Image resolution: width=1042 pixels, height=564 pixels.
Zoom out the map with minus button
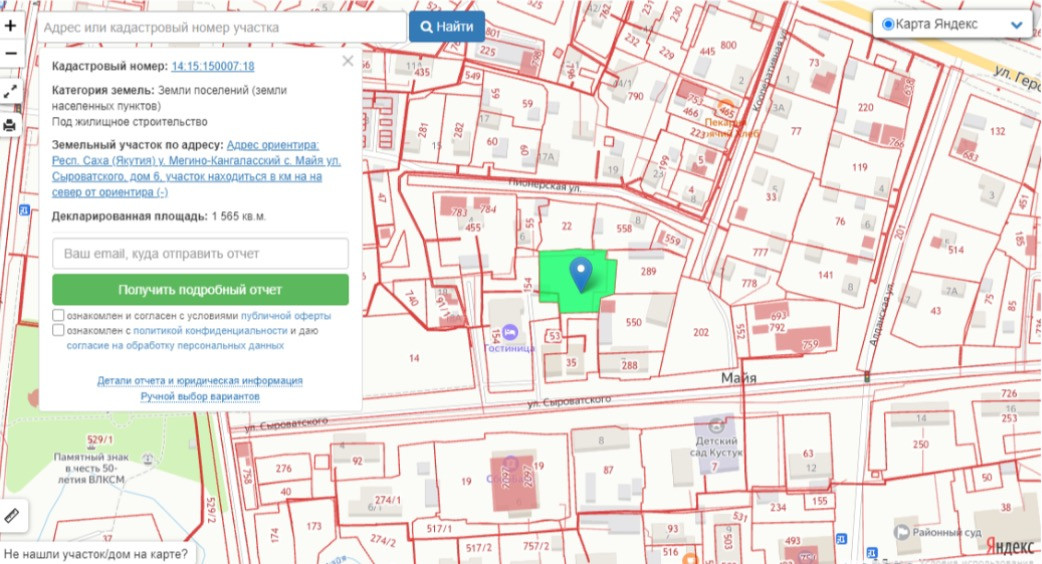11,53
